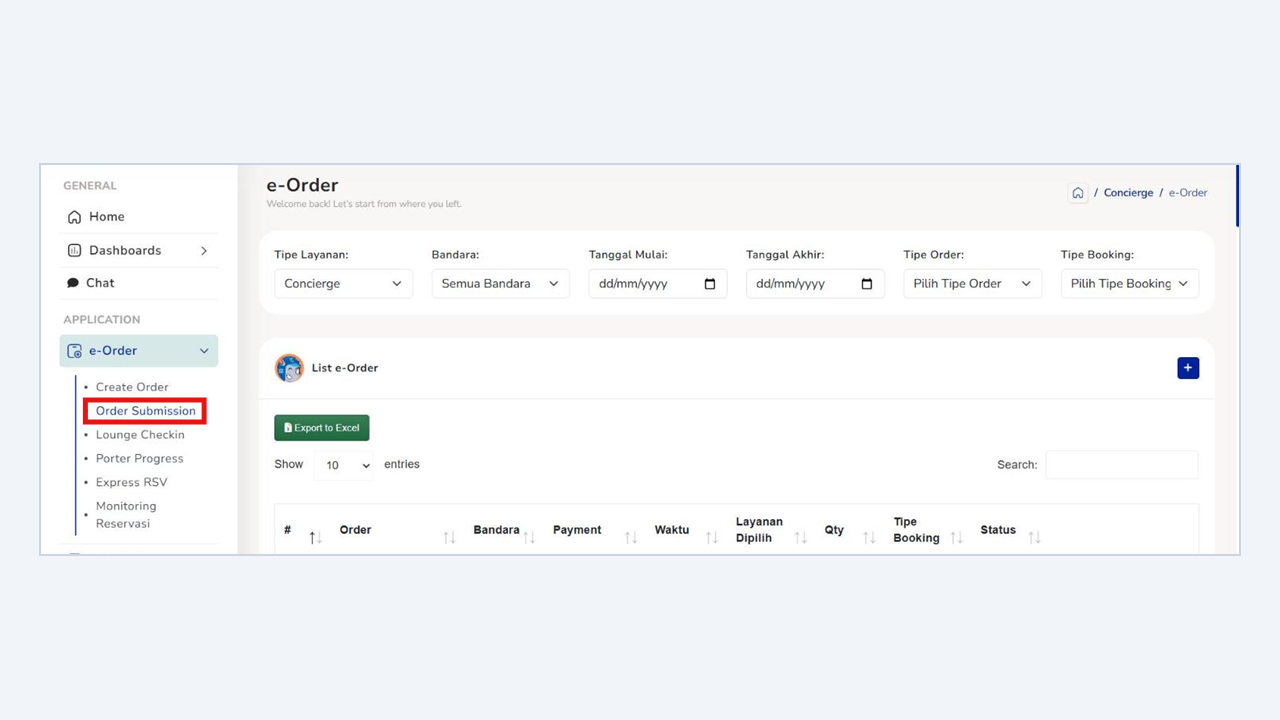Screen dimensions: 1280x720
Task: Sort table by Qty column arrows
Action: [x=869, y=538]
